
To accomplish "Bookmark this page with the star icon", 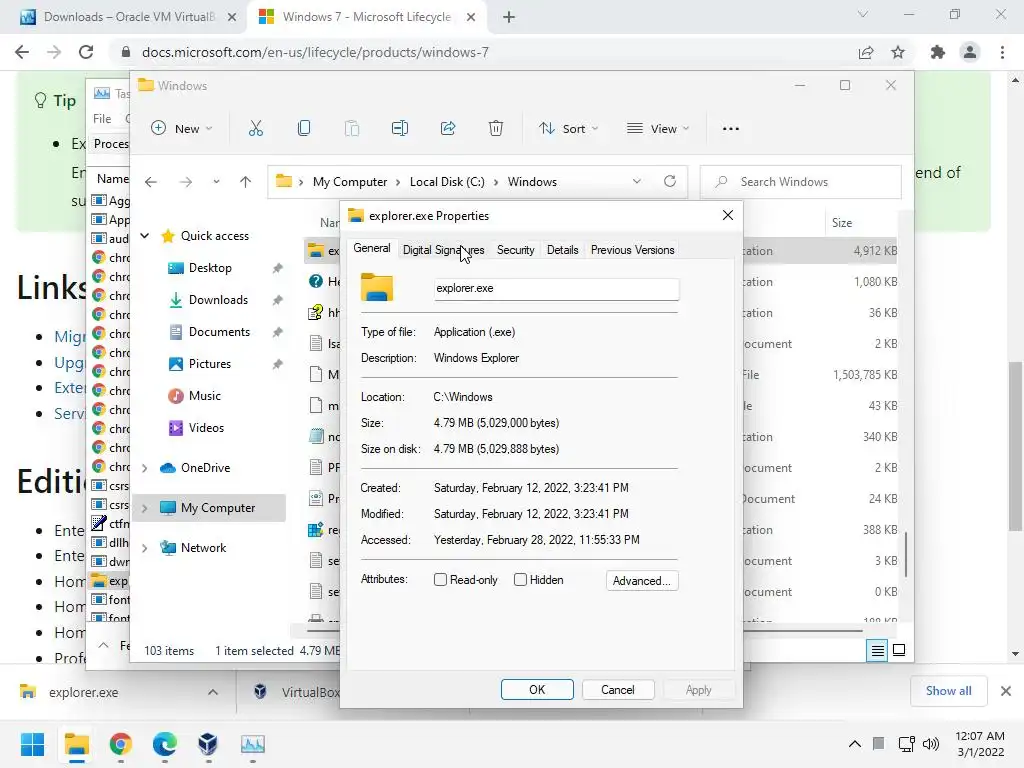I will point(898,52).
